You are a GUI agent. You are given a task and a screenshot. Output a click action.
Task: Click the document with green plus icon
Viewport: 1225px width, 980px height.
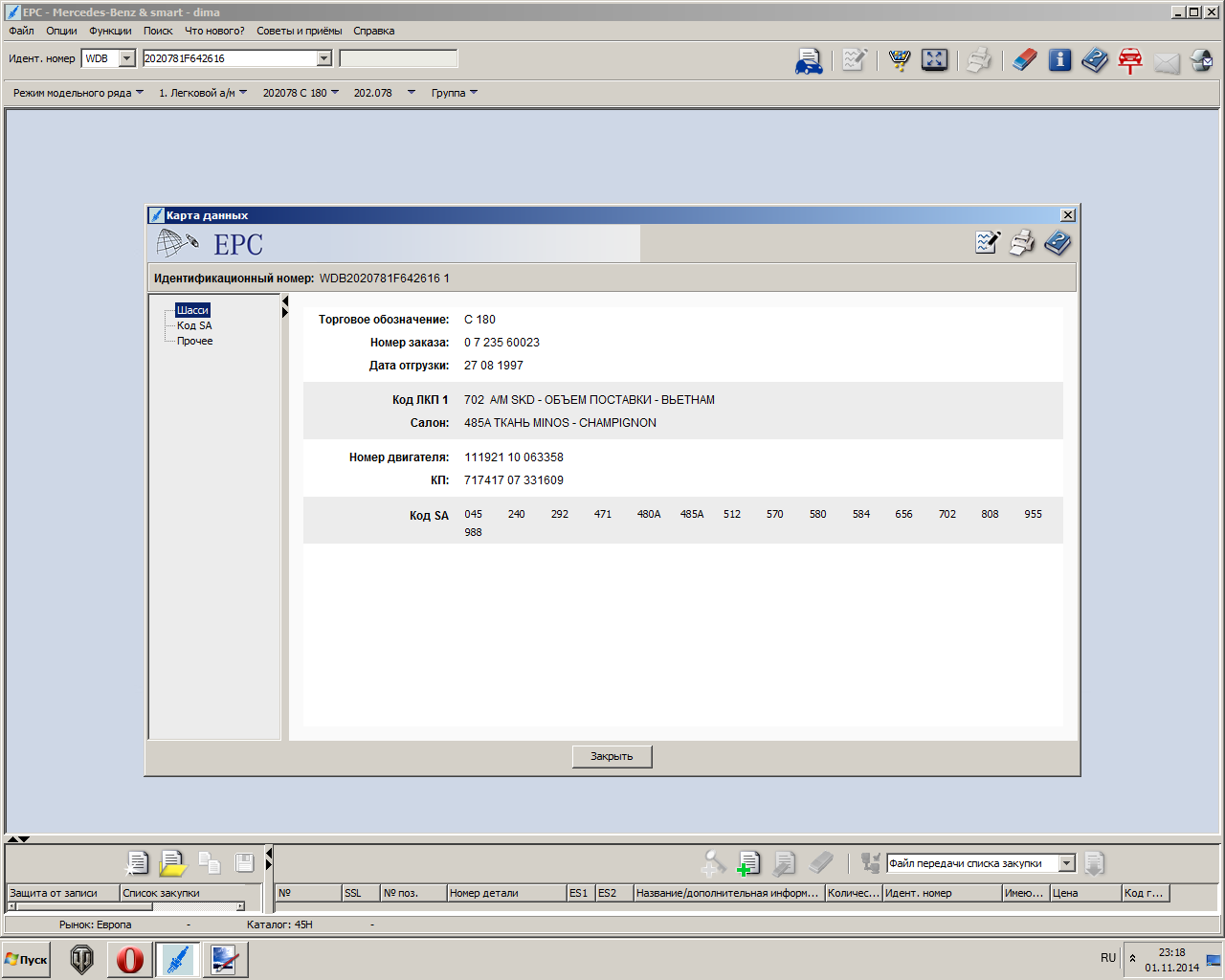point(747,863)
